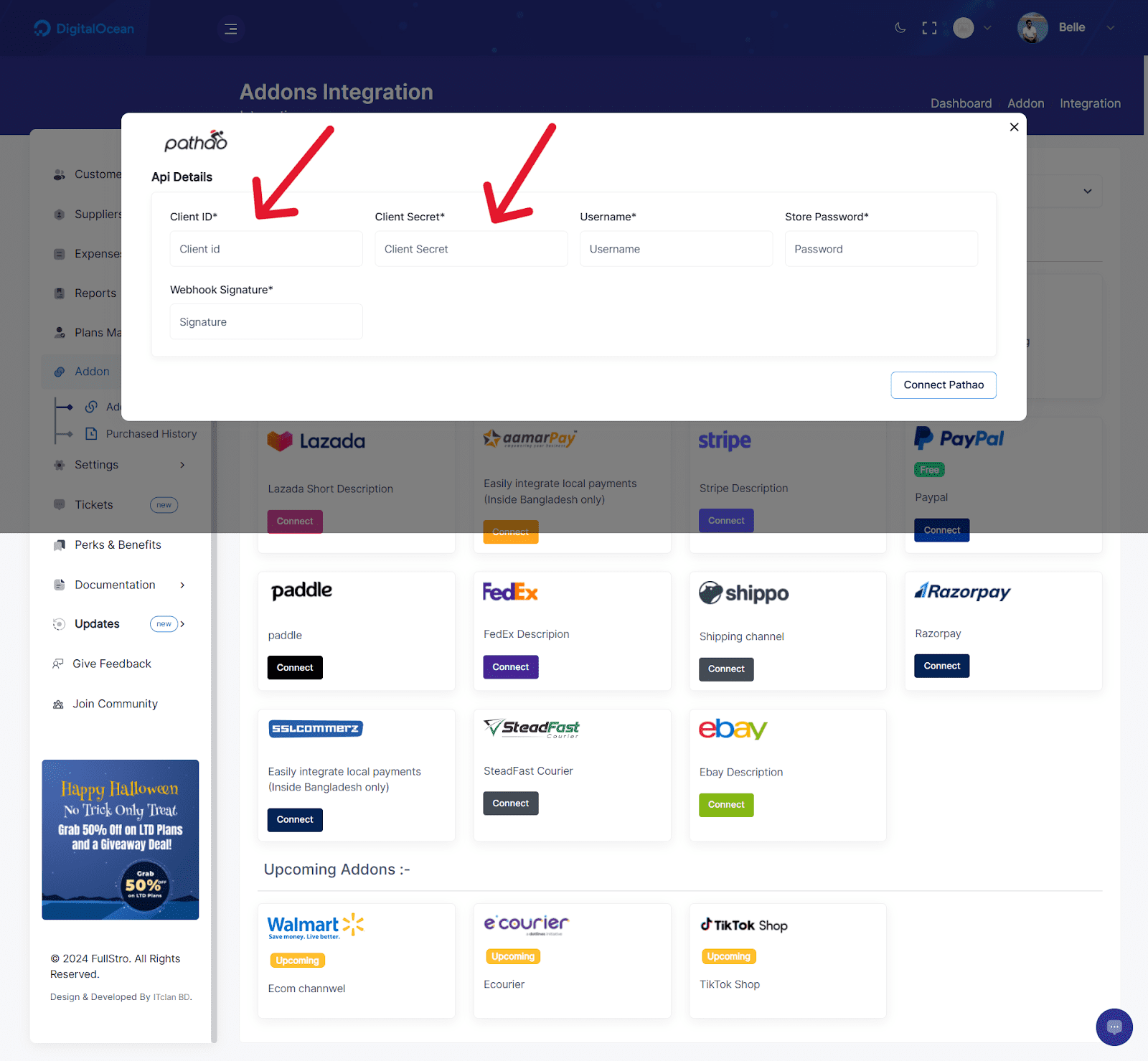Expand the dropdown chevron behind the dialog
The image size is (1148, 1061).
pos(1087,192)
